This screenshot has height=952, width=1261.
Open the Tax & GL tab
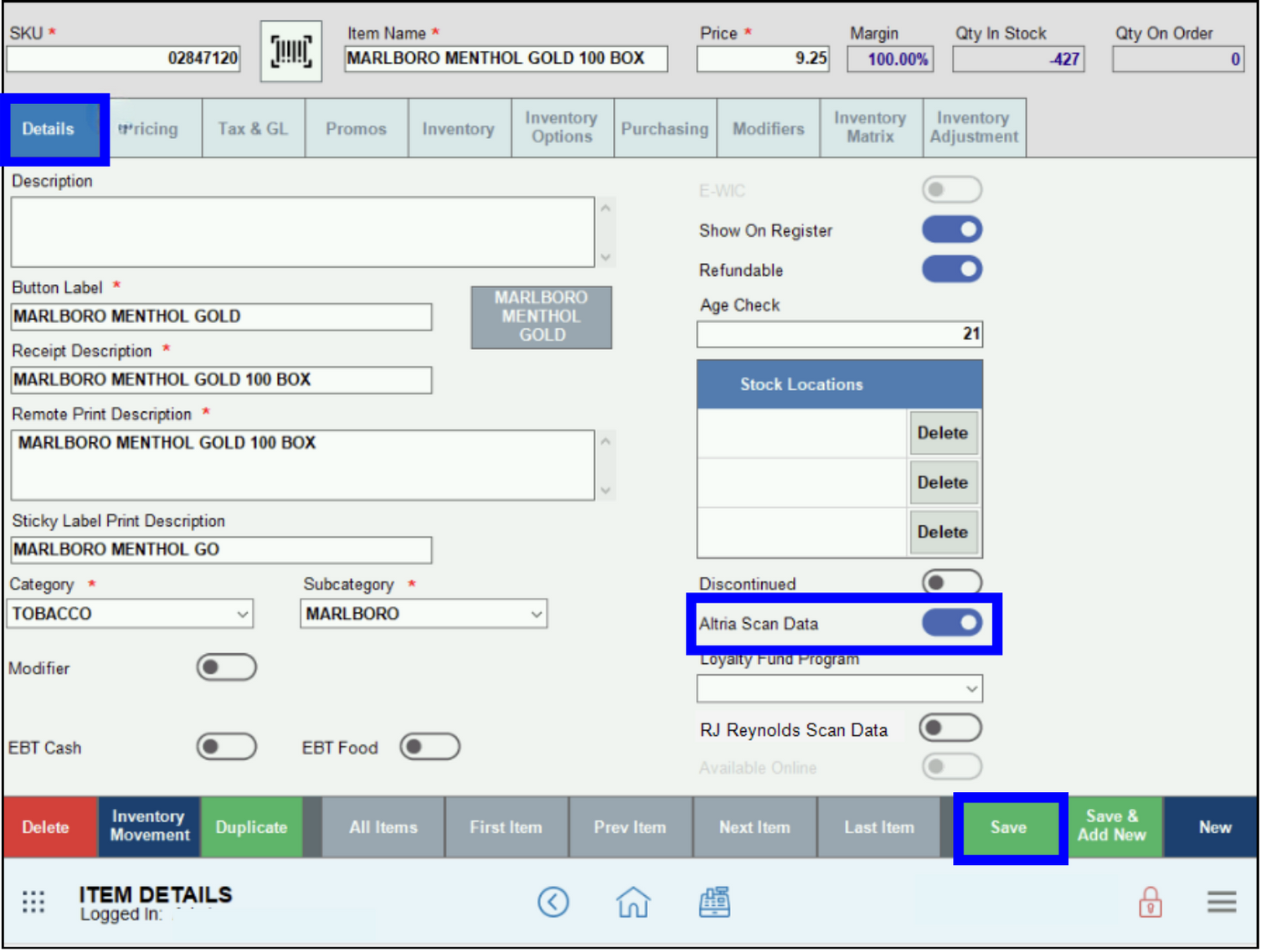[253, 129]
